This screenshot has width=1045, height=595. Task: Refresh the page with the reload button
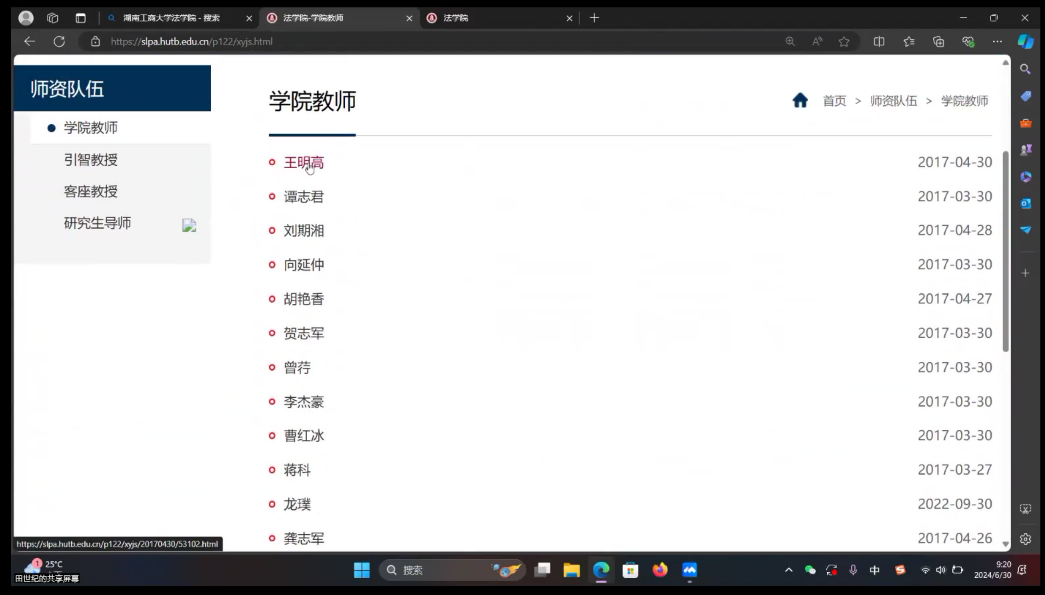pos(59,42)
